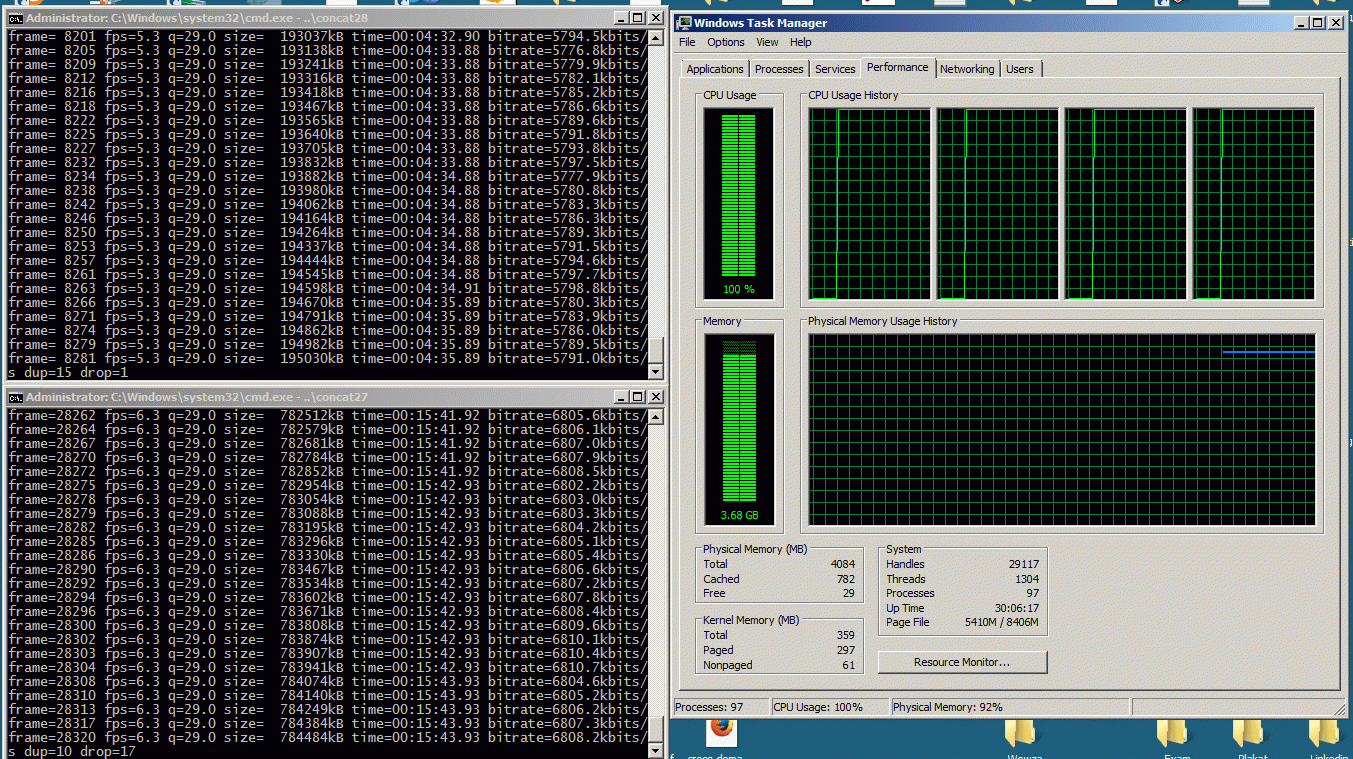This screenshot has height=759, width=1353.
Task: Switch to the Users tab
Action: [1020, 69]
